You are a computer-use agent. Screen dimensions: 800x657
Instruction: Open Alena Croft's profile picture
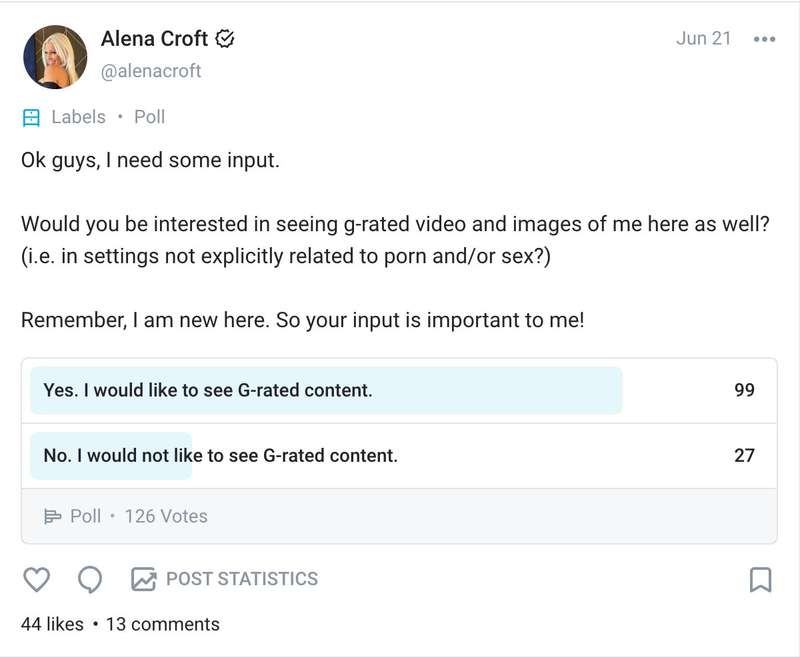tap(55, 57)
